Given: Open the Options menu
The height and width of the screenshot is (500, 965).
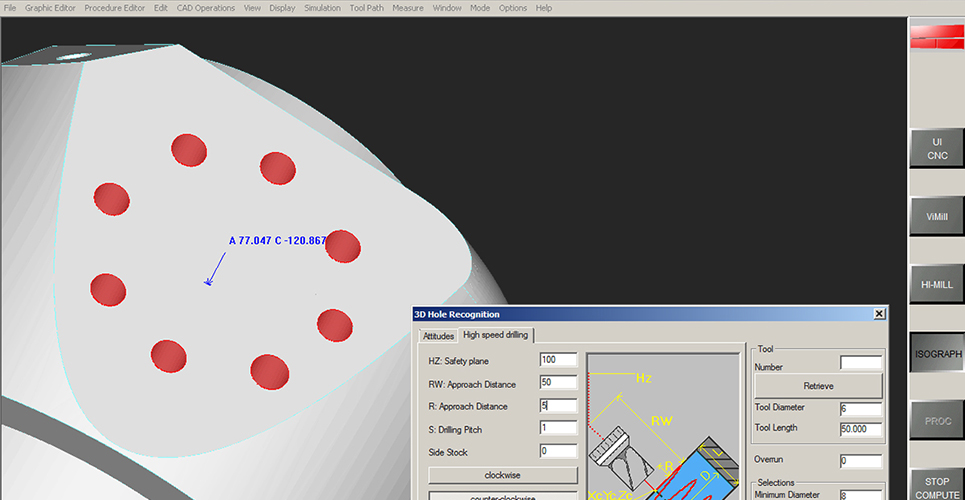Looking at the screenshot, I should pos(513,8).
